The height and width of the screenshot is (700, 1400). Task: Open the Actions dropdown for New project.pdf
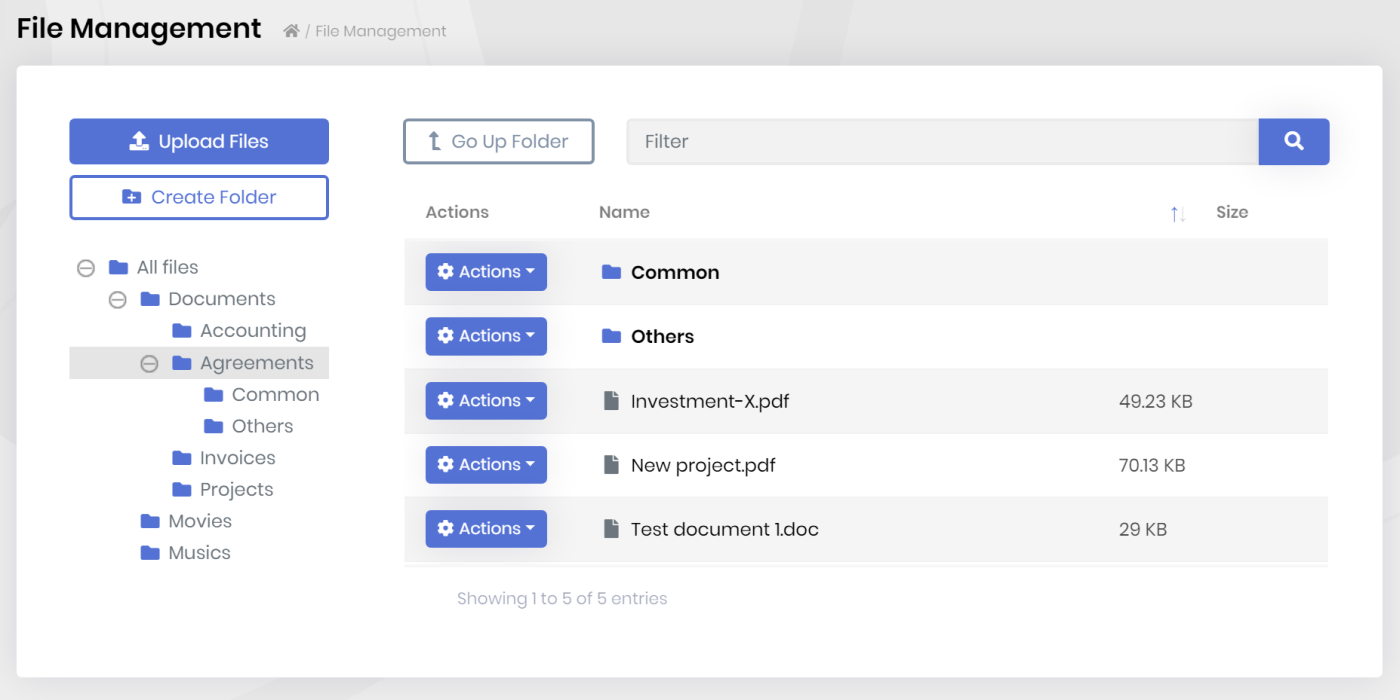point(486,464)
